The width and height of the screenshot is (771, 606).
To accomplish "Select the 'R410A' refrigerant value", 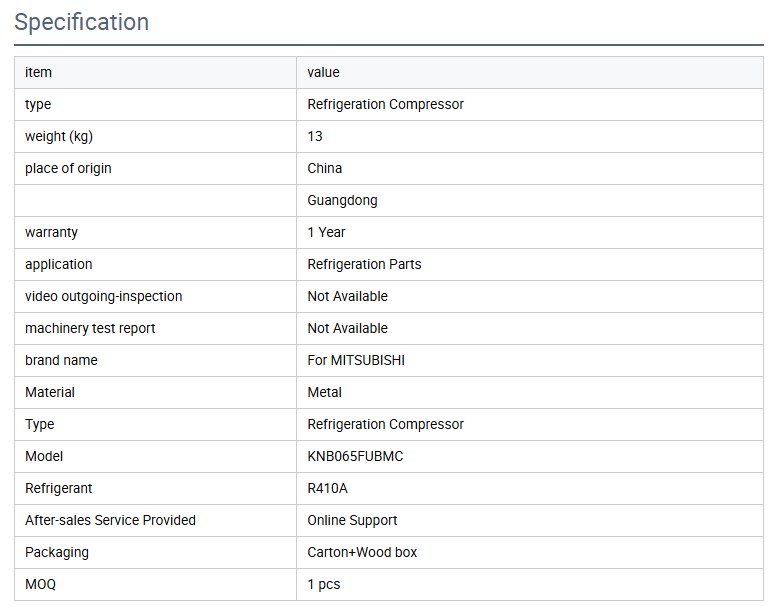I will [327, 488].
